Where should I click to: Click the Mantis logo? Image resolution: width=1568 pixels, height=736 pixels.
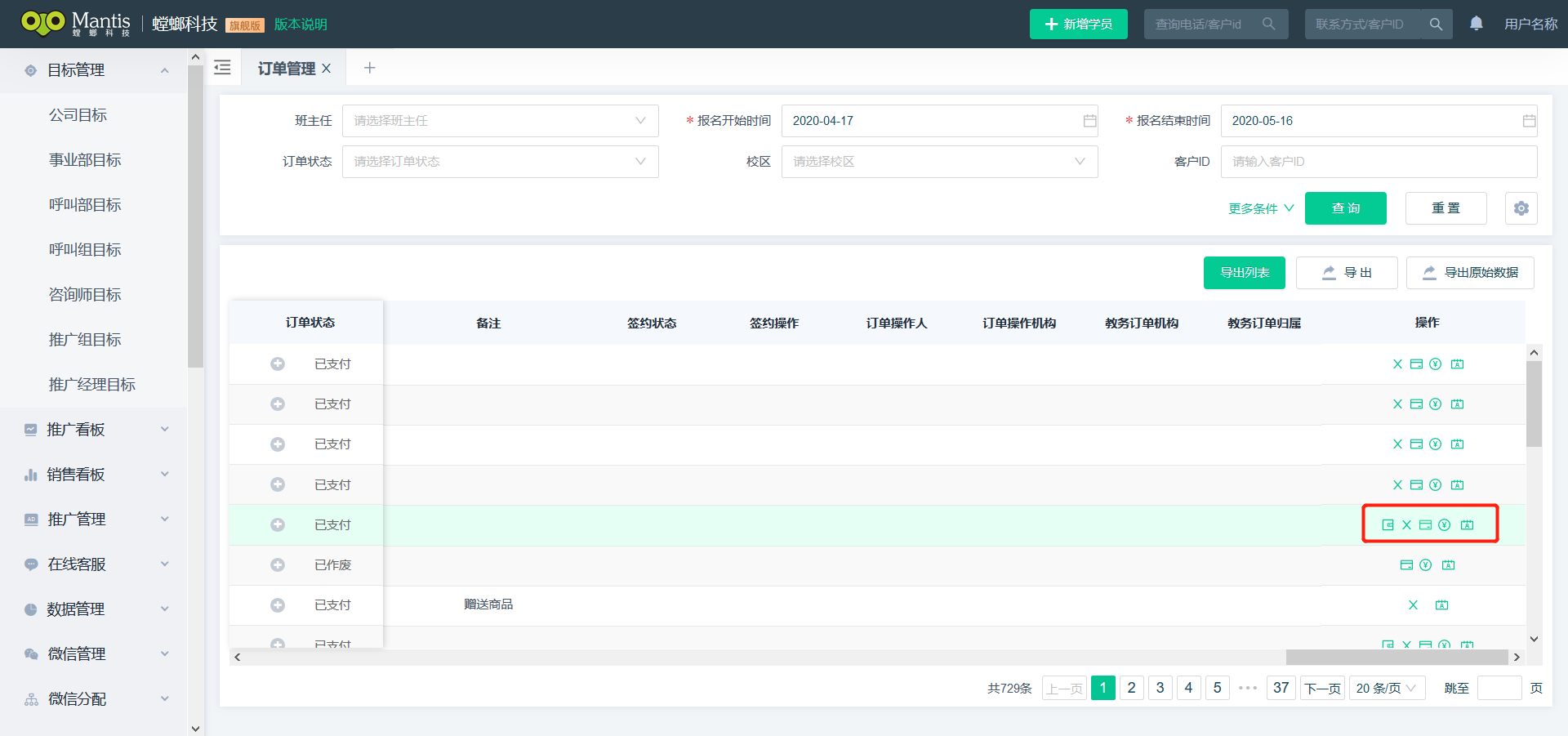(76, 23)
